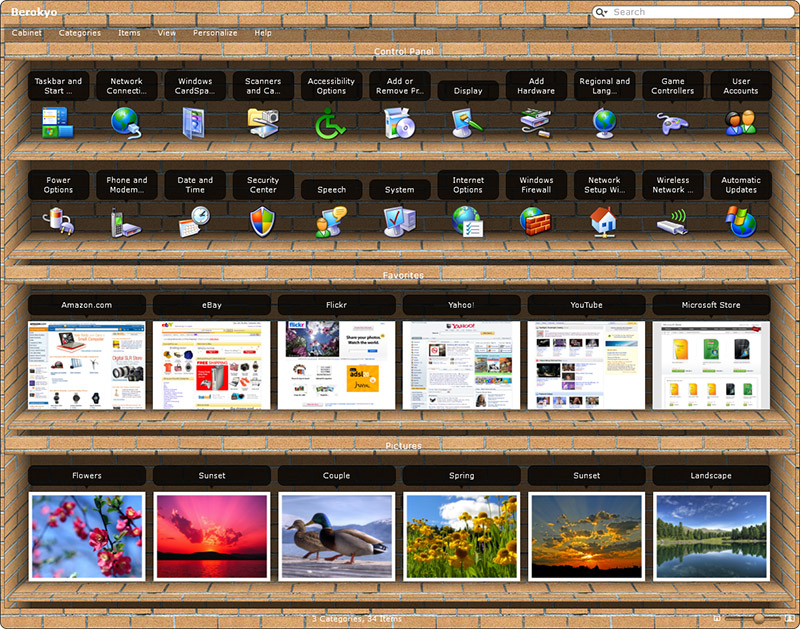800x629 pixels.
Task: Open the Flickr website thumbnail
Action: [x=337, y=365]
